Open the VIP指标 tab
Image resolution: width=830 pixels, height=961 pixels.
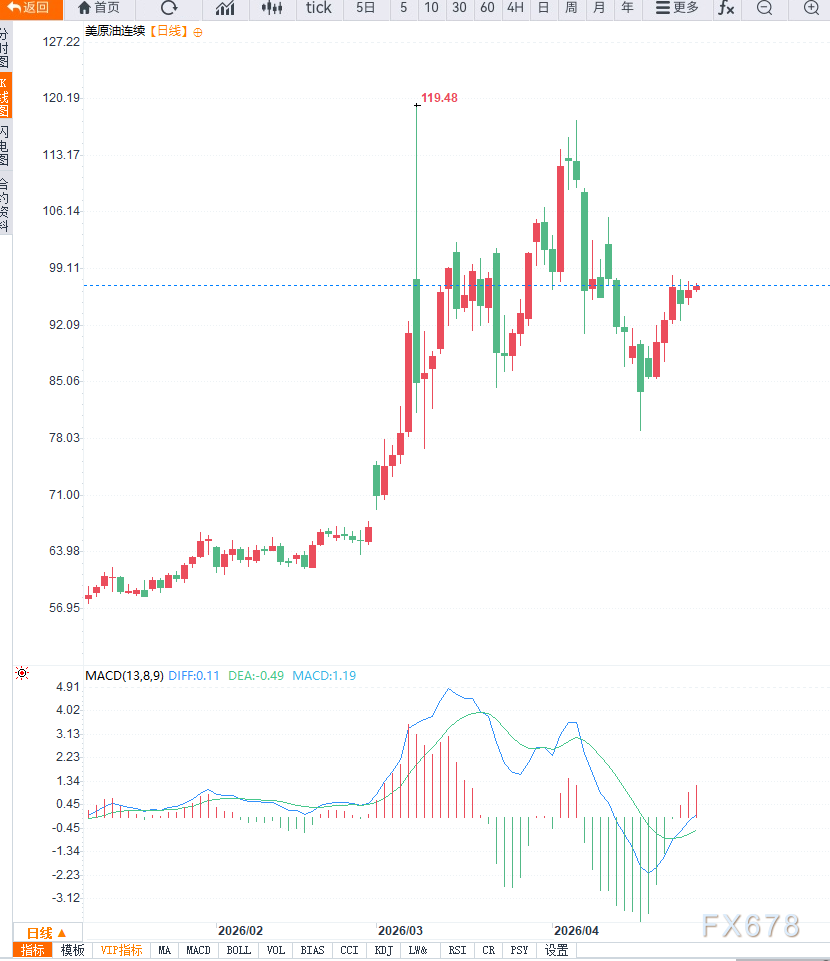[x=121, y=950]
